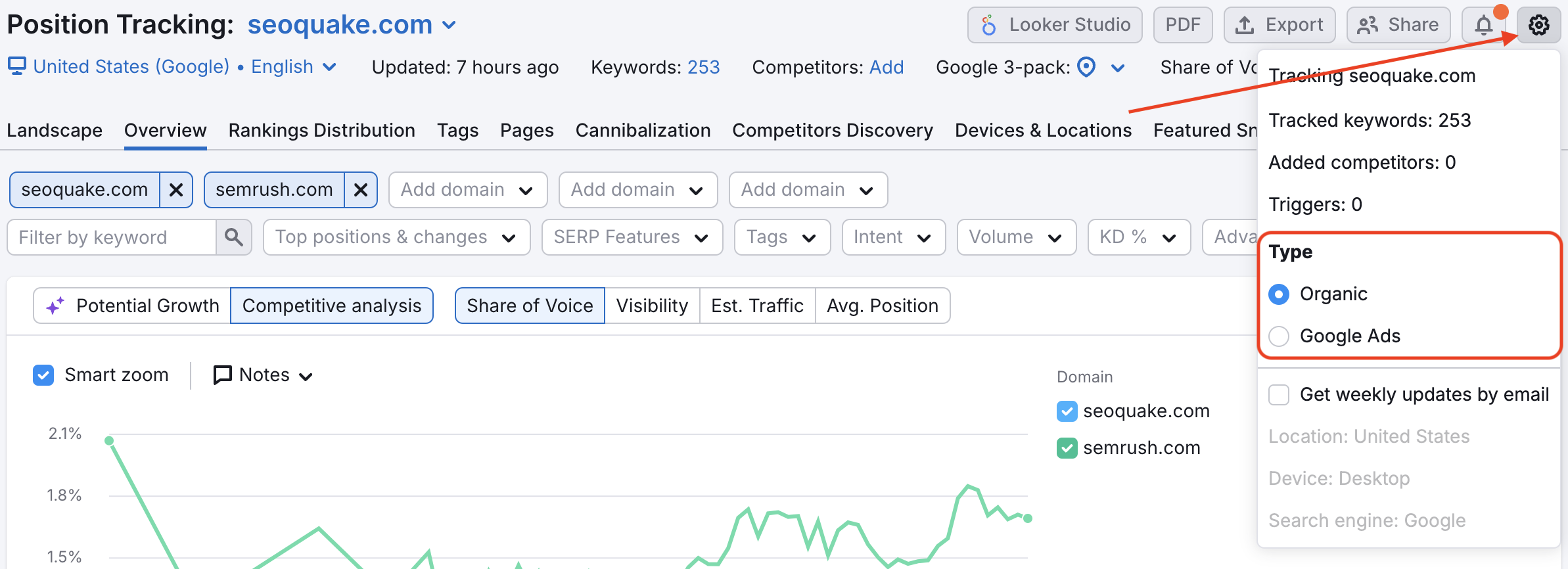
Task: Toggle the Smart zoom checkbox
Action: (x=43, y=375)
